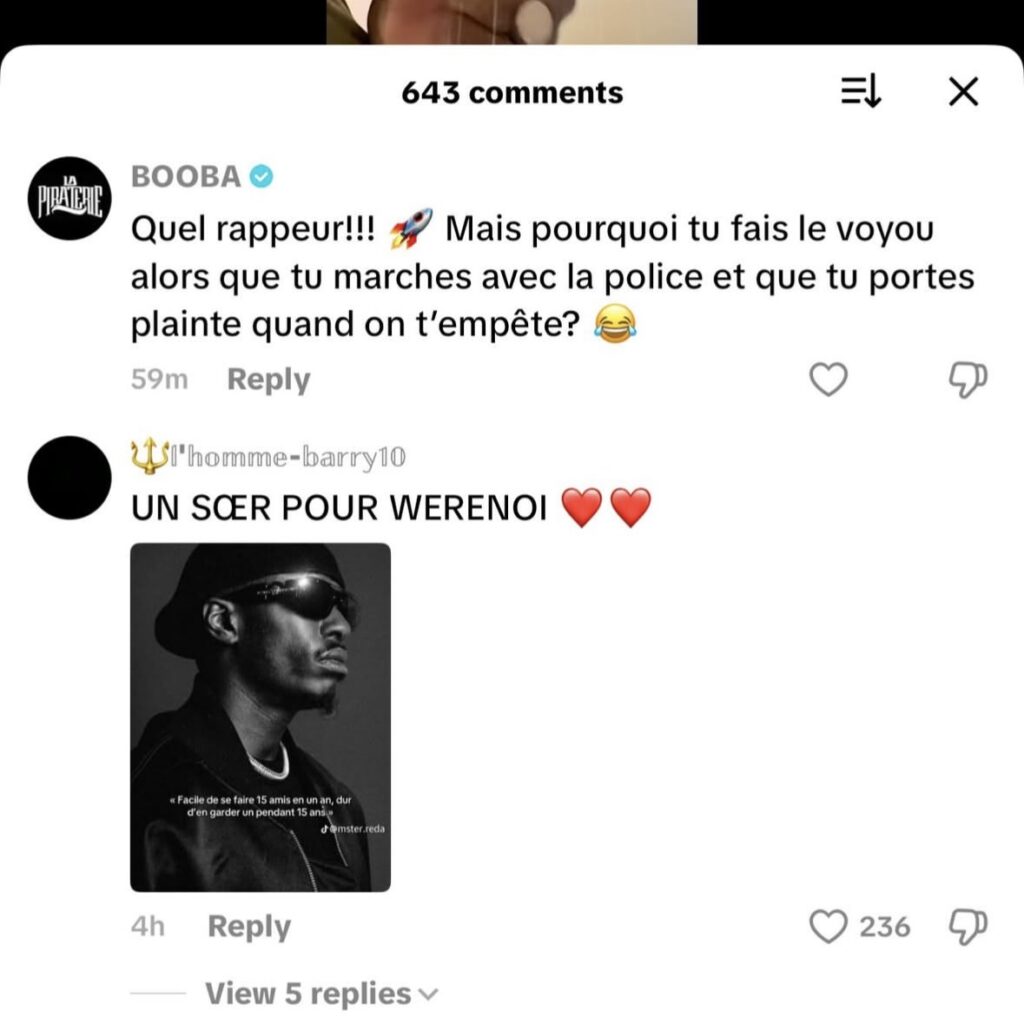This screenshot has width=1024, height=1024.
Task: Reply to the UN SŒR POUR WERENOI comment
Action: pos(249,927)
